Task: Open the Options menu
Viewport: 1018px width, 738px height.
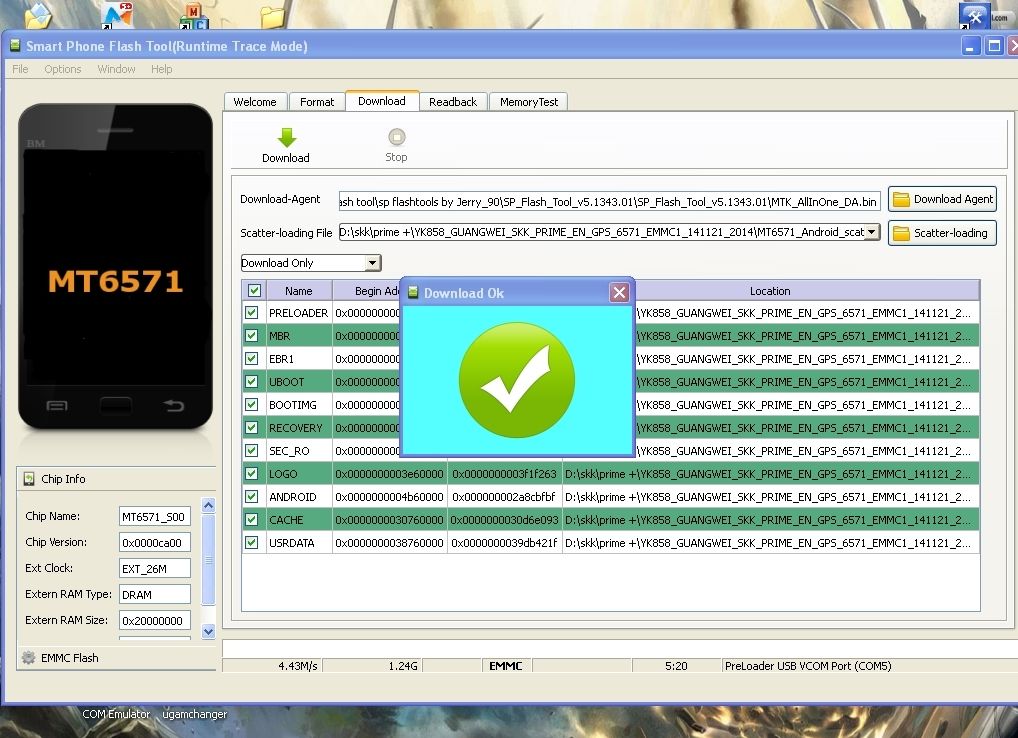Action: point(63,69)
